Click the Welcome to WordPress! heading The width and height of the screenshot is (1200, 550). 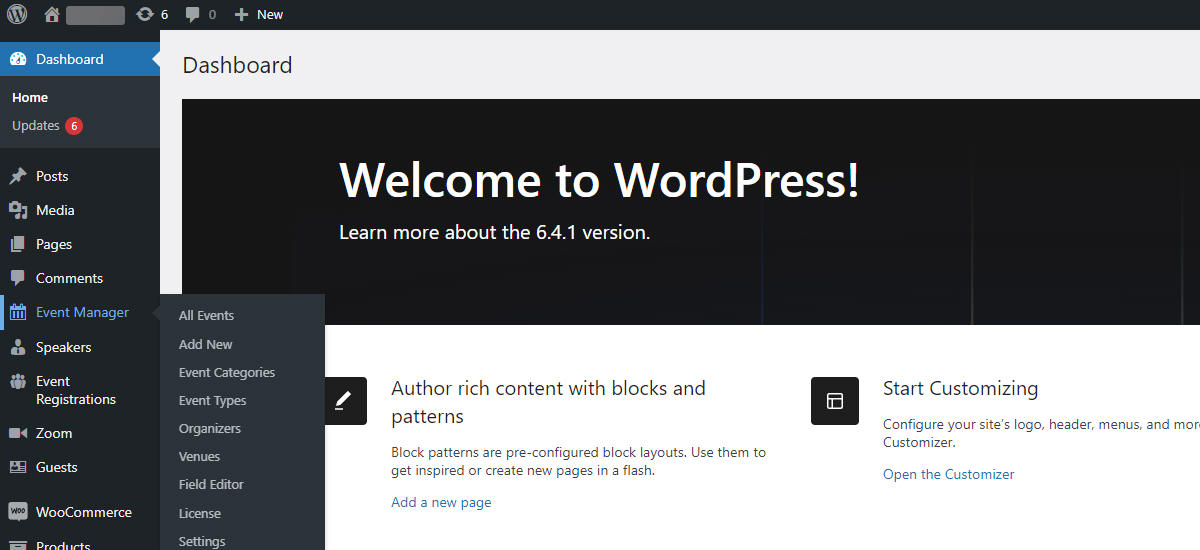tap(599, 180)
